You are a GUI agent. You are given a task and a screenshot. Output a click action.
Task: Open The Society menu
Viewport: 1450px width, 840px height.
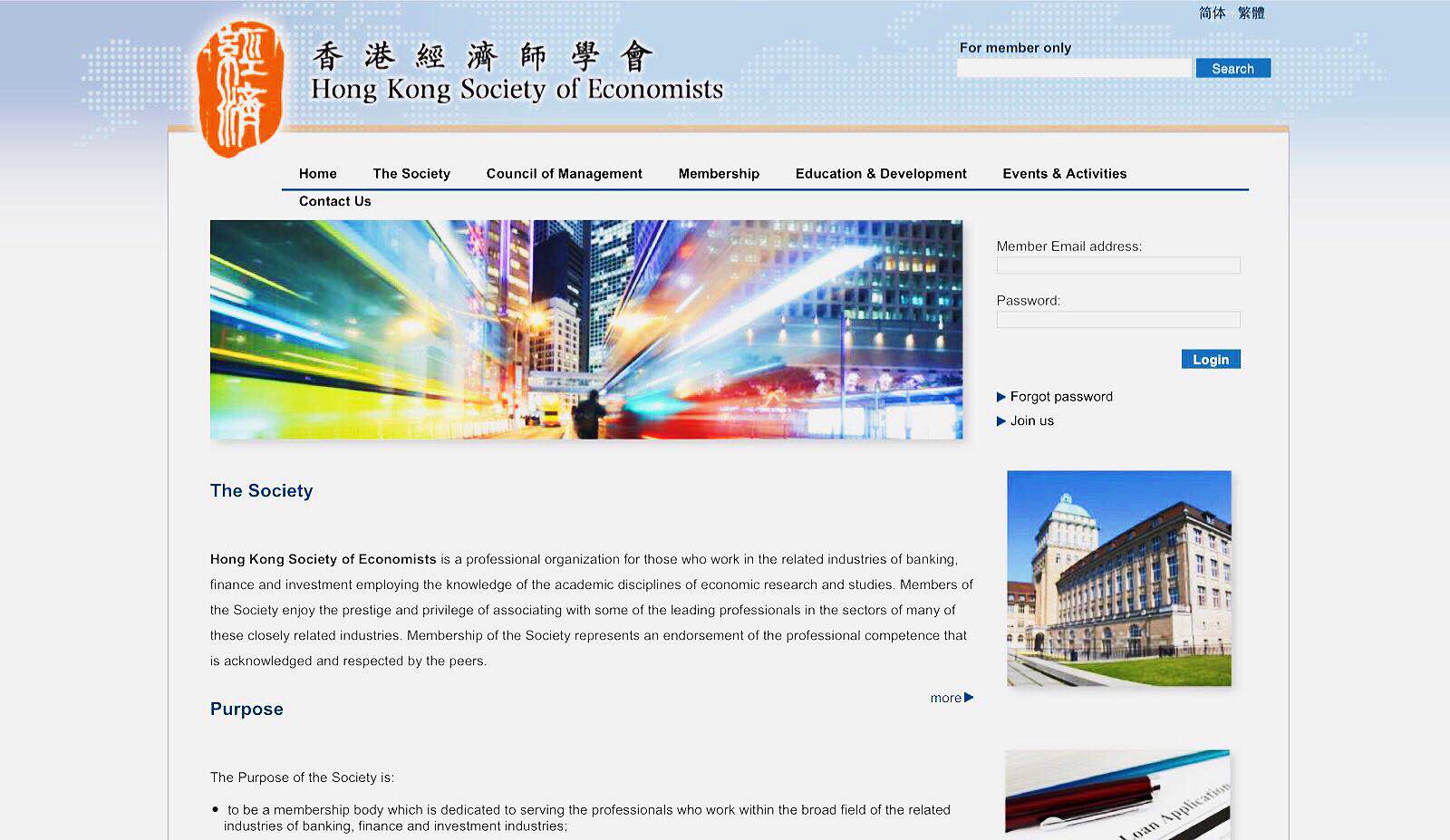[411, 174]
